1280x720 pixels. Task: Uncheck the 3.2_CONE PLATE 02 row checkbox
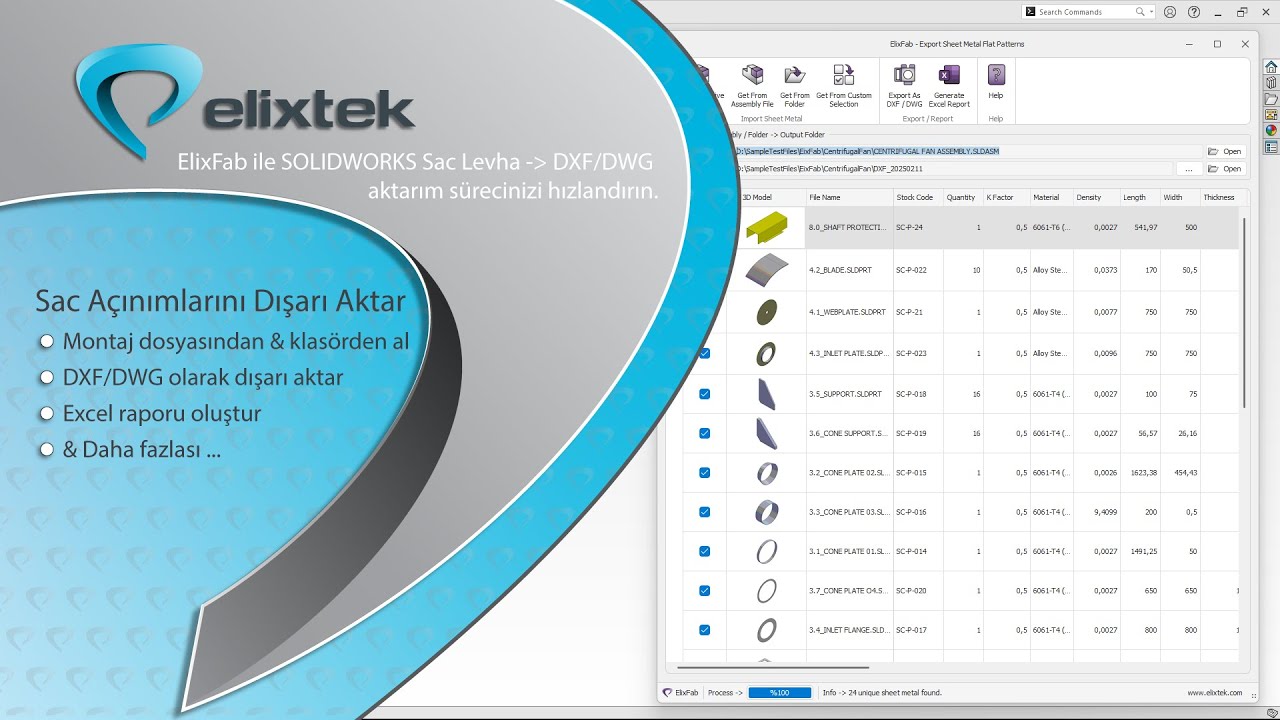pyautogui.click(x=704, y=472)
